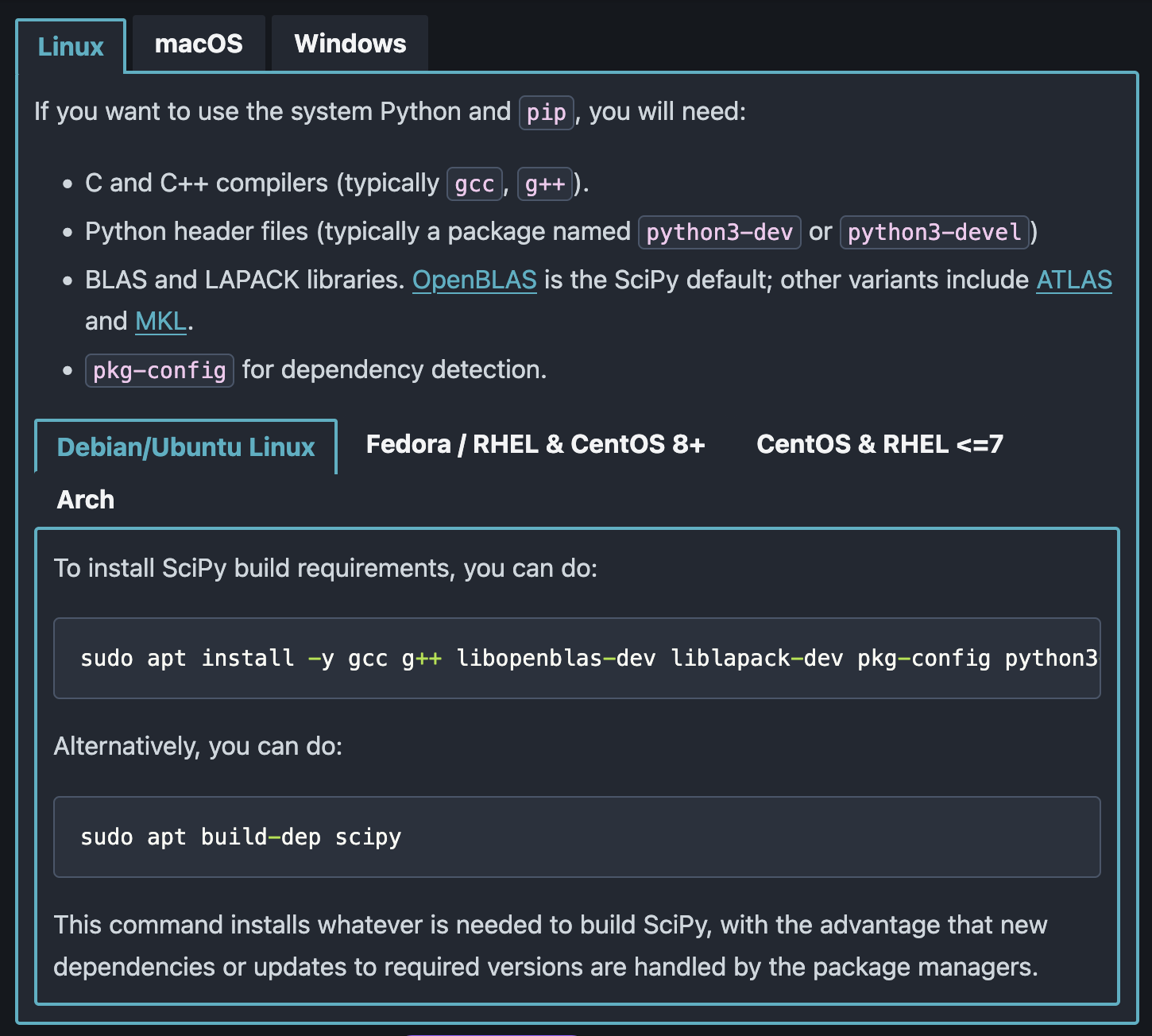Select the python3-devel package name
The height and width of the screenshot is (1036, 1152).
tap(934, 232)
